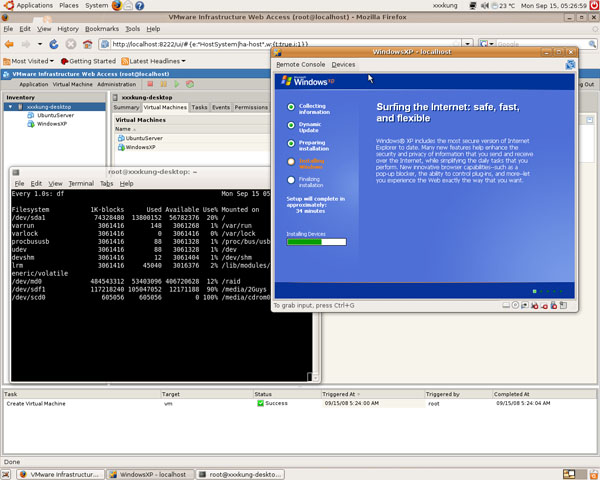Open the search engine selector dropdown
The image size is (600, 480).
[487, 44]
